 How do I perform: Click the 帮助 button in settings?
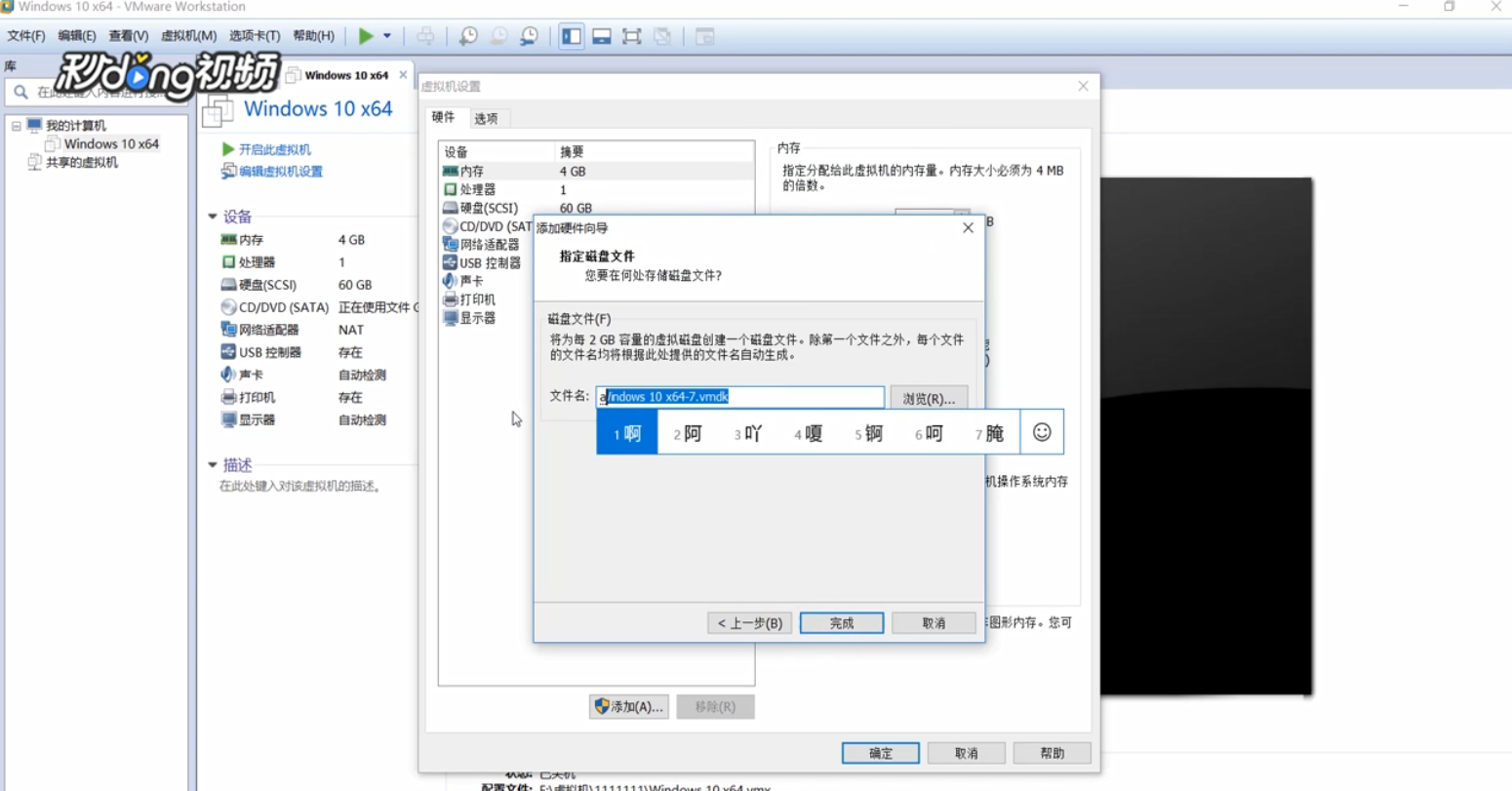point(1053,753)
